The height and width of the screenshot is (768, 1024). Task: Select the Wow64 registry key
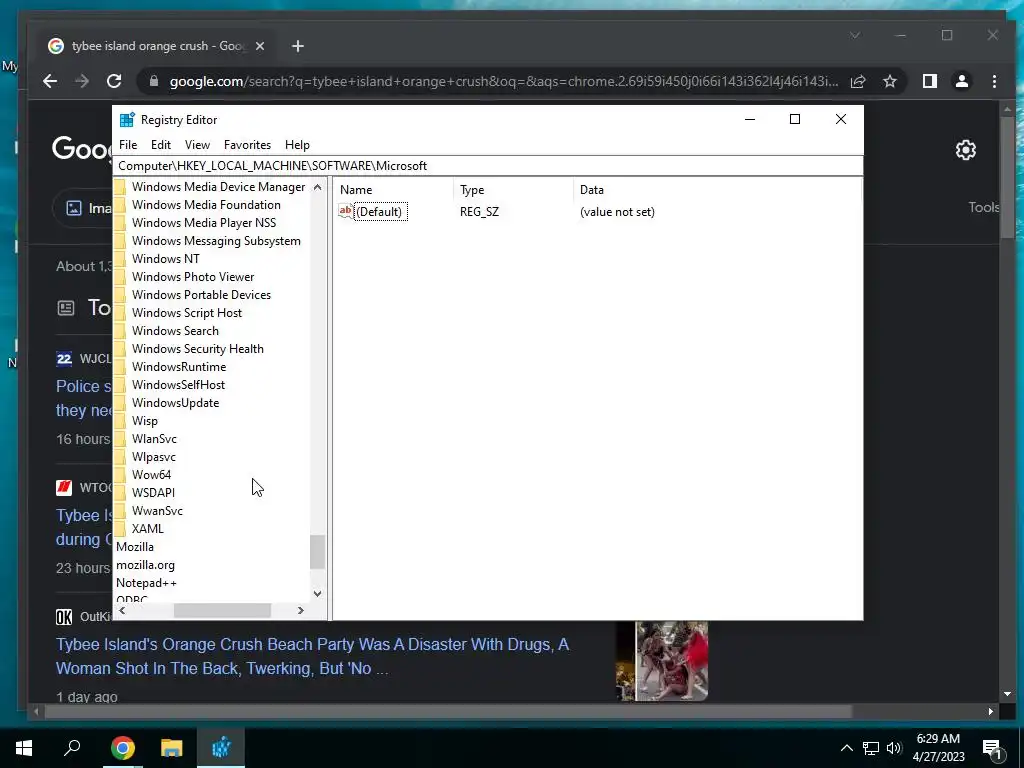(x=151, y=475)
